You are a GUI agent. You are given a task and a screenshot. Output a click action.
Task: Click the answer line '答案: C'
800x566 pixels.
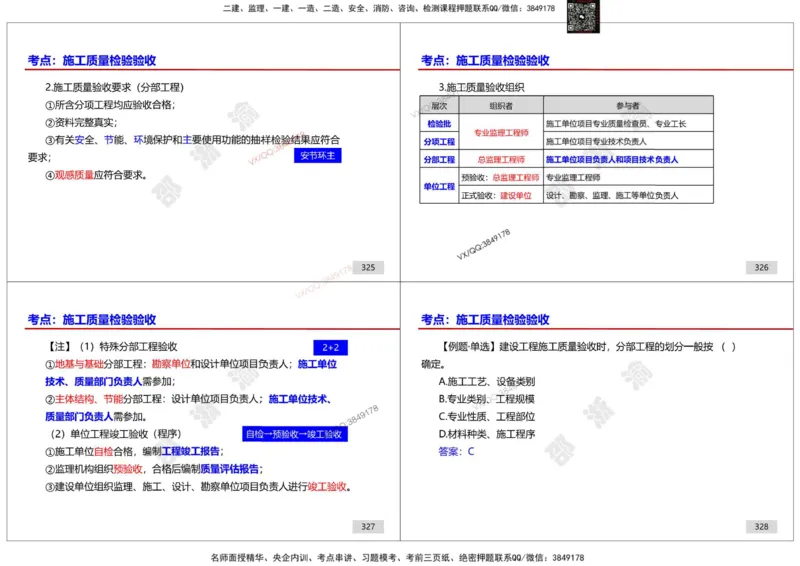(456, 452)
